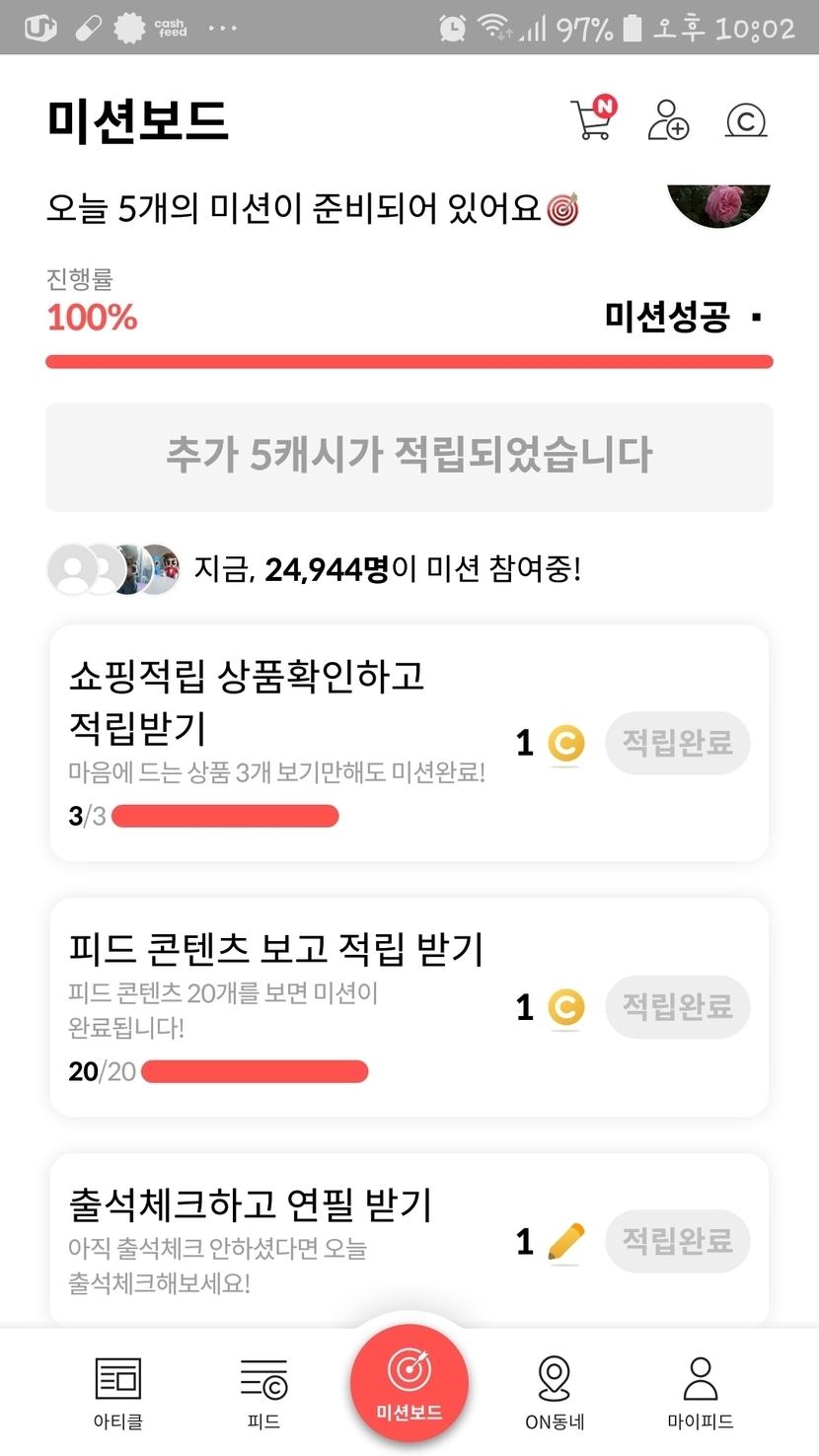Tap the alarm icon in status bar

[x=453, y=28]
